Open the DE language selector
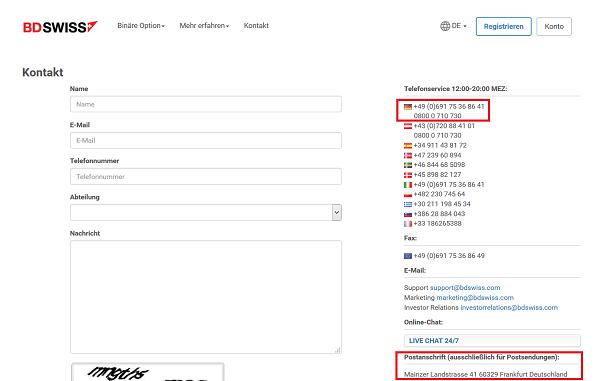600x381 pixels. (x=459, y=26)
